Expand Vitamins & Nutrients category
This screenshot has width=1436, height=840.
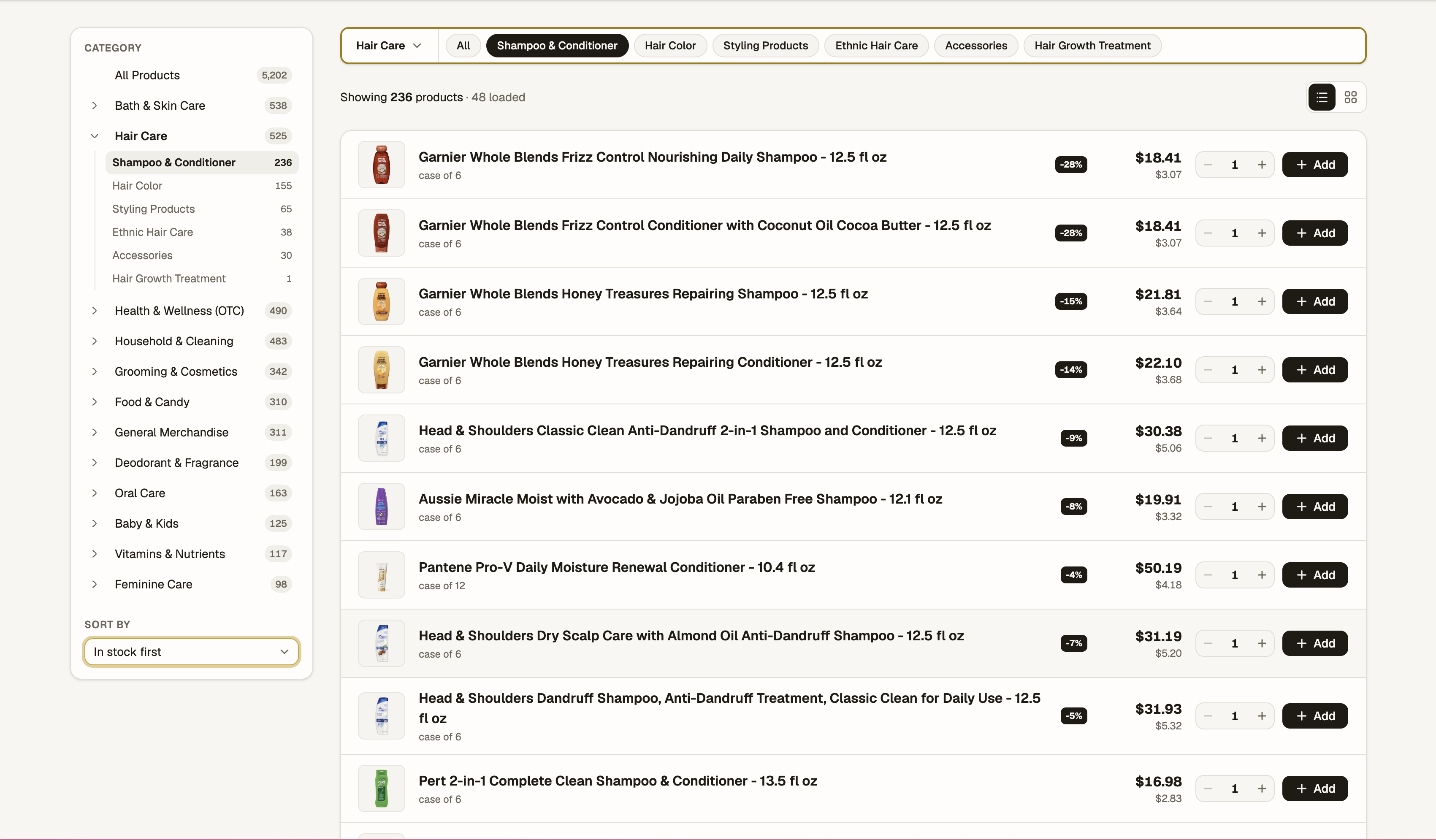point(95,554)
